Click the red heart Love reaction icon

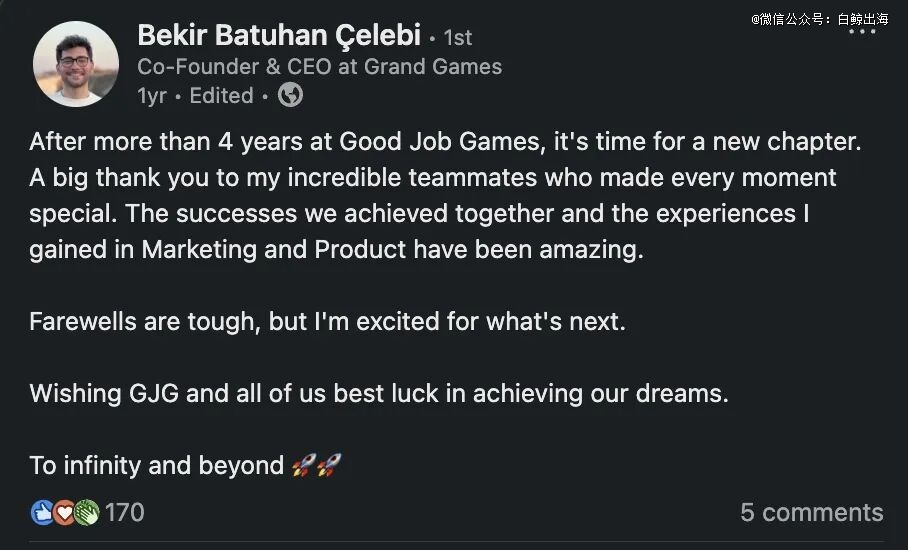pos(65,513)
